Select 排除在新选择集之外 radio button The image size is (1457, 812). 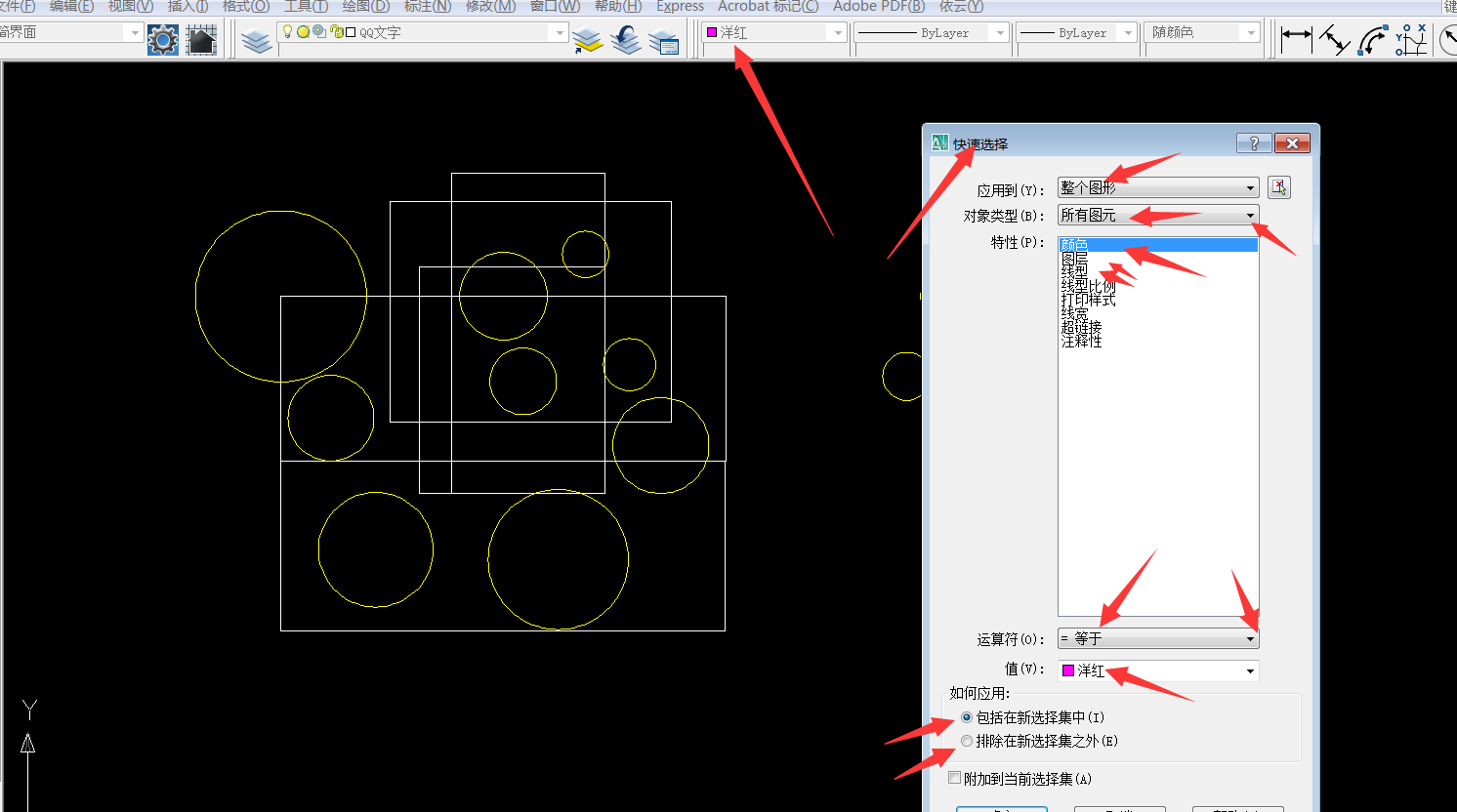coord(967,741)
